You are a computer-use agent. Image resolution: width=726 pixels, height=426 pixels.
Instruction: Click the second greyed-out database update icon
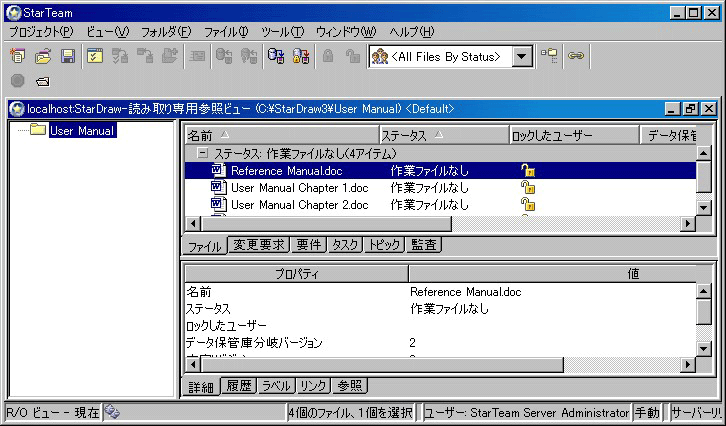pyautogui.click(x=249, y=56)
